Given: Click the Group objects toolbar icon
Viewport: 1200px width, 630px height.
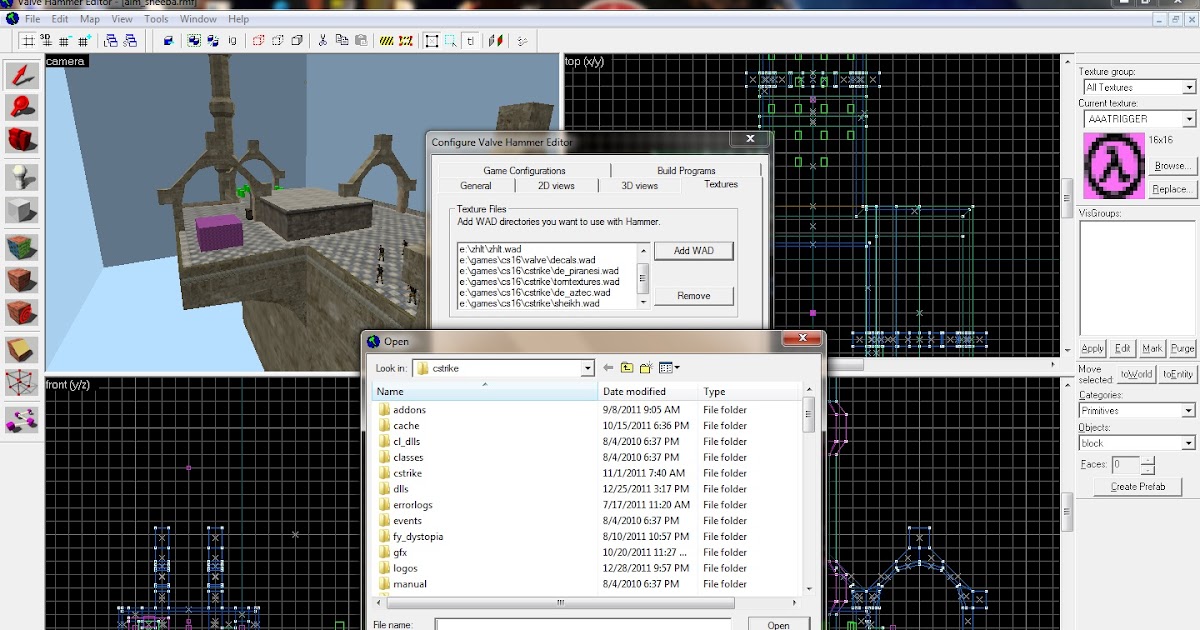Looking at the screenshot, I should click(x=195, y=41).
